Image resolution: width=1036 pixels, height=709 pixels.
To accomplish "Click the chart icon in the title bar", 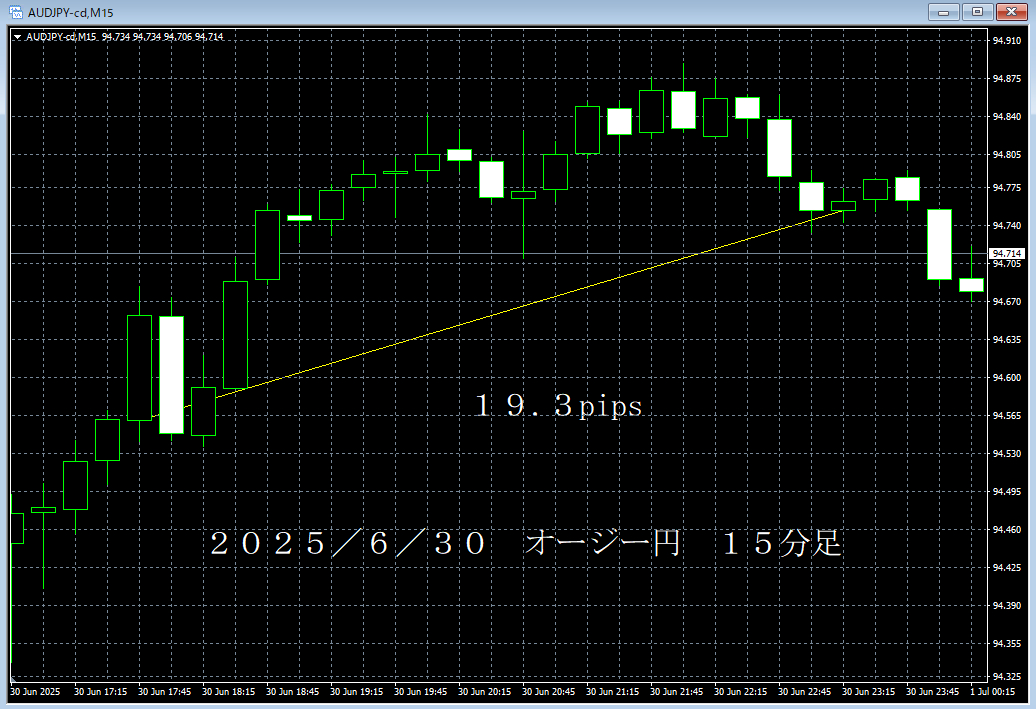I will tap(14, 12).
